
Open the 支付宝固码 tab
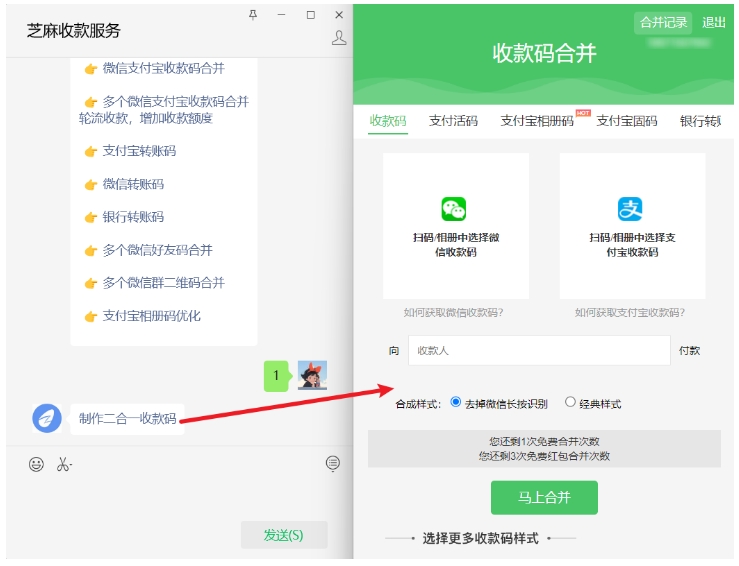click(x=627, y=121)
